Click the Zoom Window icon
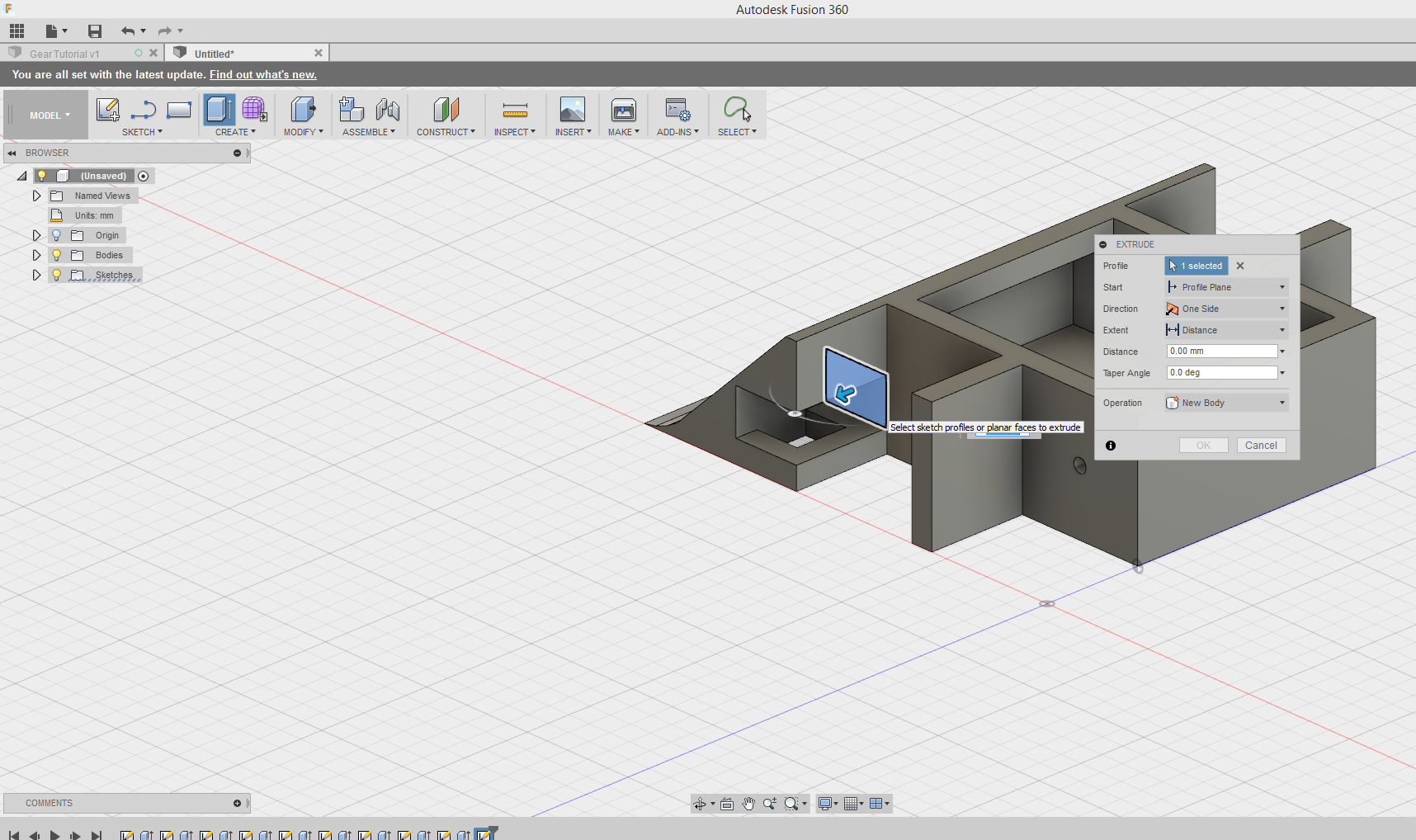This screenshot has width=1416, height=840. pos(791,804)
